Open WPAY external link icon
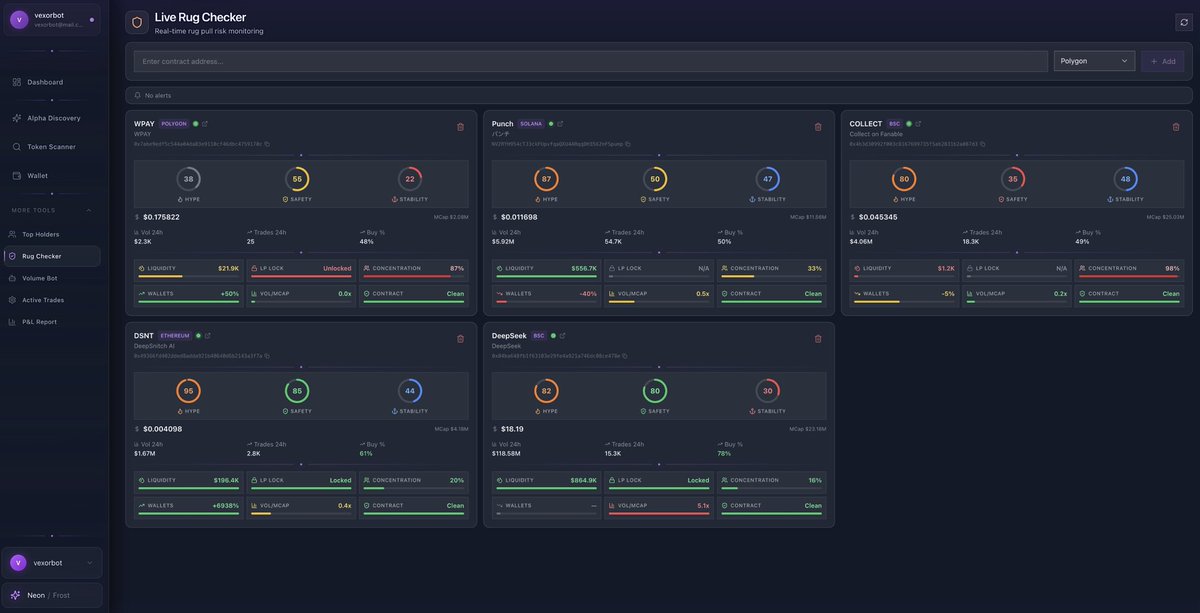The width and height of the screenshot is (1200, 613). coord(205,124)
